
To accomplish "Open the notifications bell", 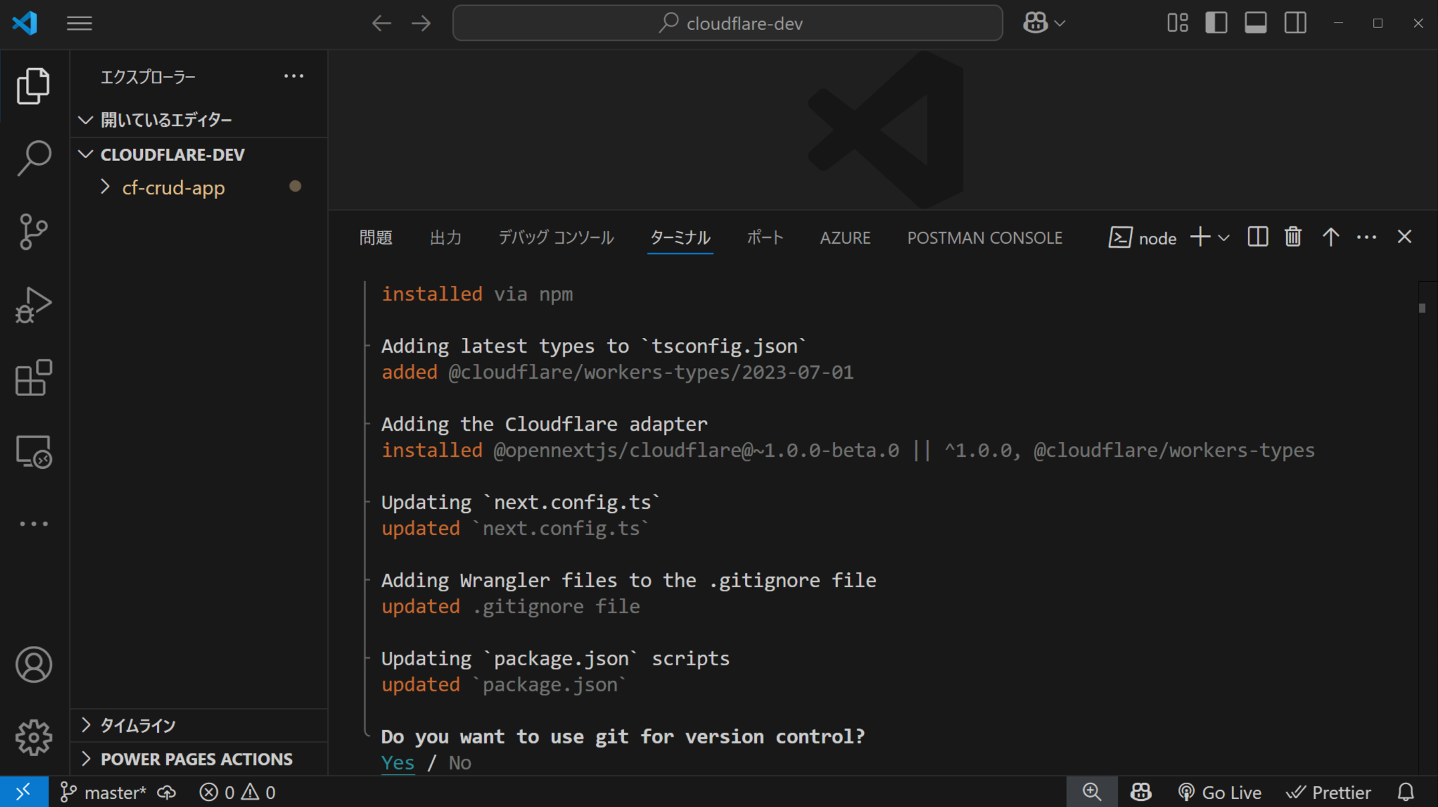I will pyautogui.click(x=1406, y=793).
